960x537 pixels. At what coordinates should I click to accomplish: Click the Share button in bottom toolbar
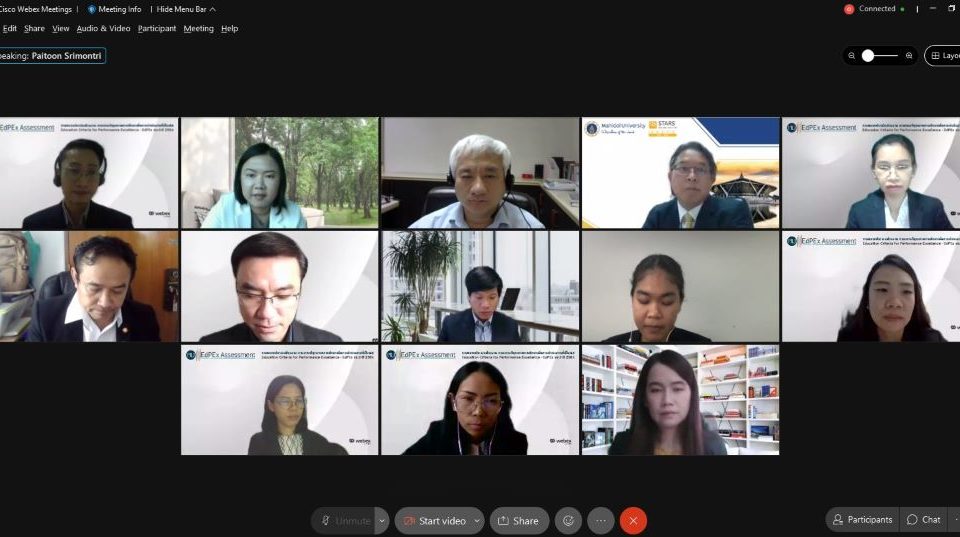[519, 520]
